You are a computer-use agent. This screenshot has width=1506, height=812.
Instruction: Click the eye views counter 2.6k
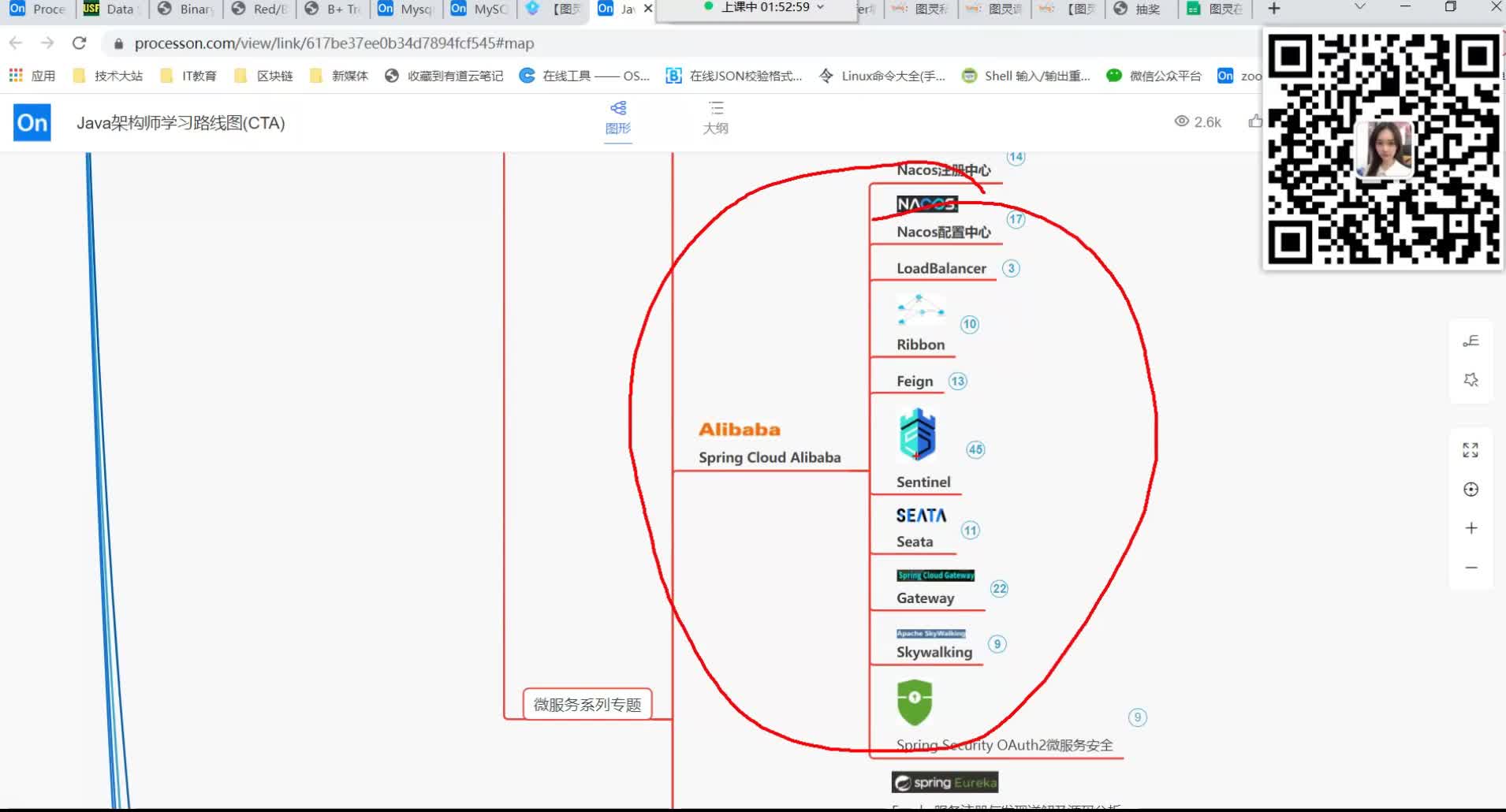pyautogui.click(x=1198, y=121)
